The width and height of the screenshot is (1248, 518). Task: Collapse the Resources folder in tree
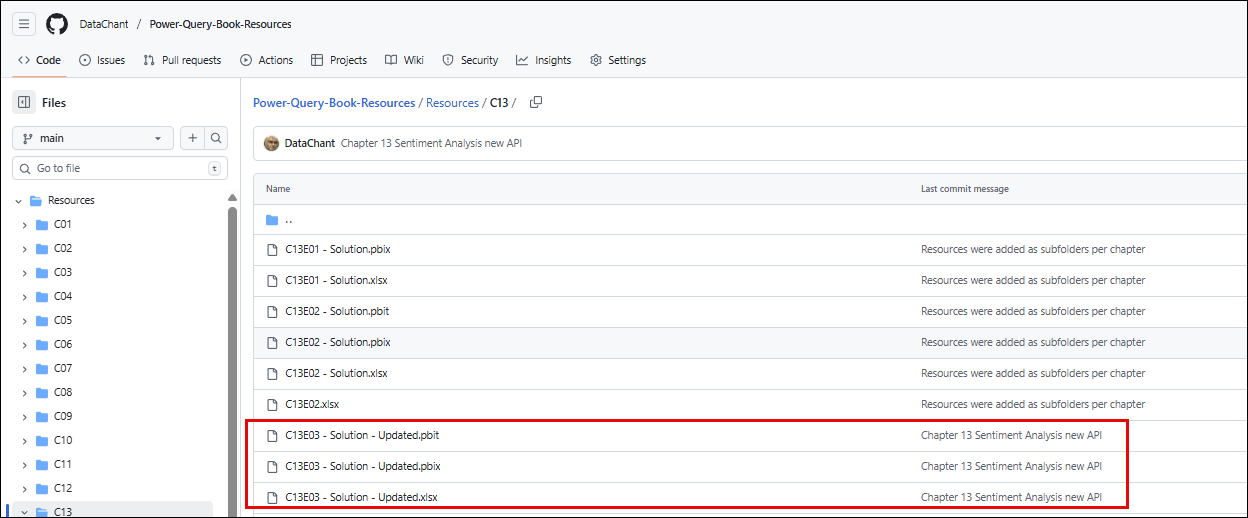coord(18,200)
